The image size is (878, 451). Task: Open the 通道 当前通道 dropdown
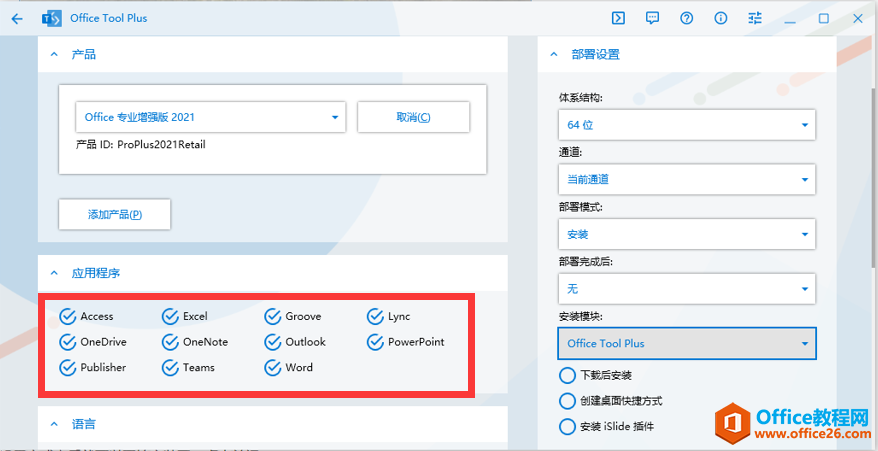point(687,179)
